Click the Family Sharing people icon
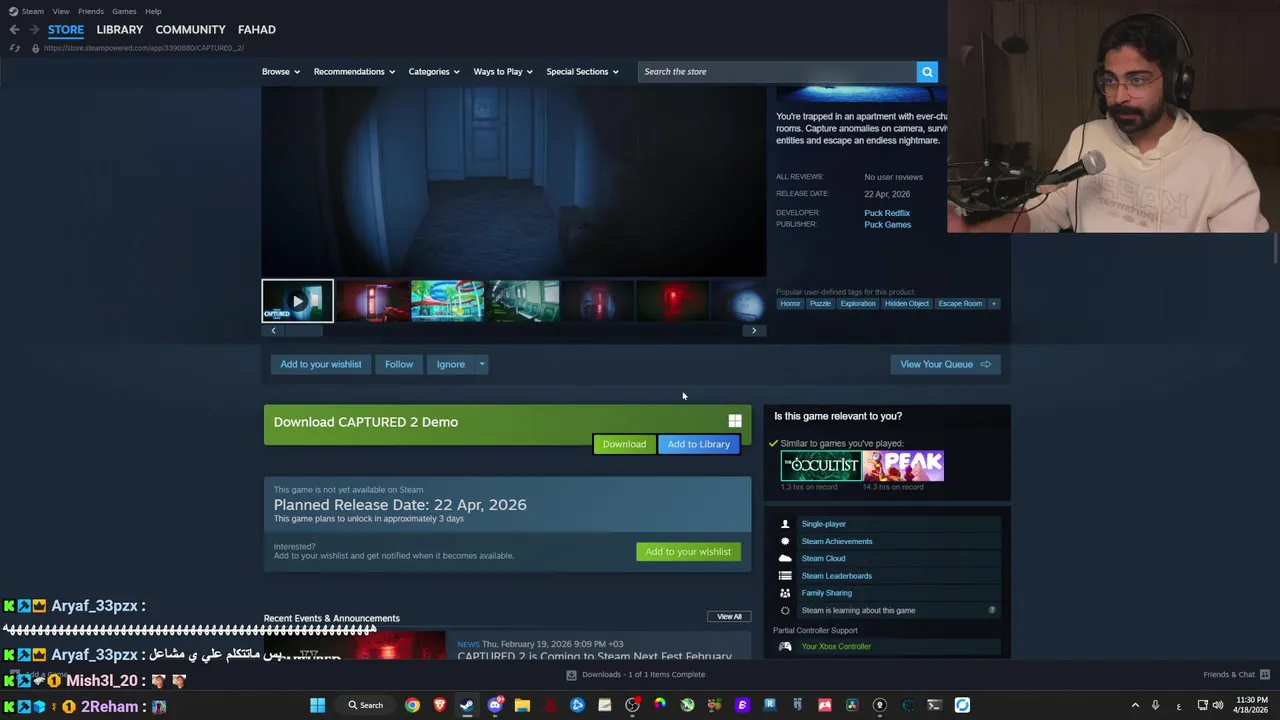 (785, 593)
